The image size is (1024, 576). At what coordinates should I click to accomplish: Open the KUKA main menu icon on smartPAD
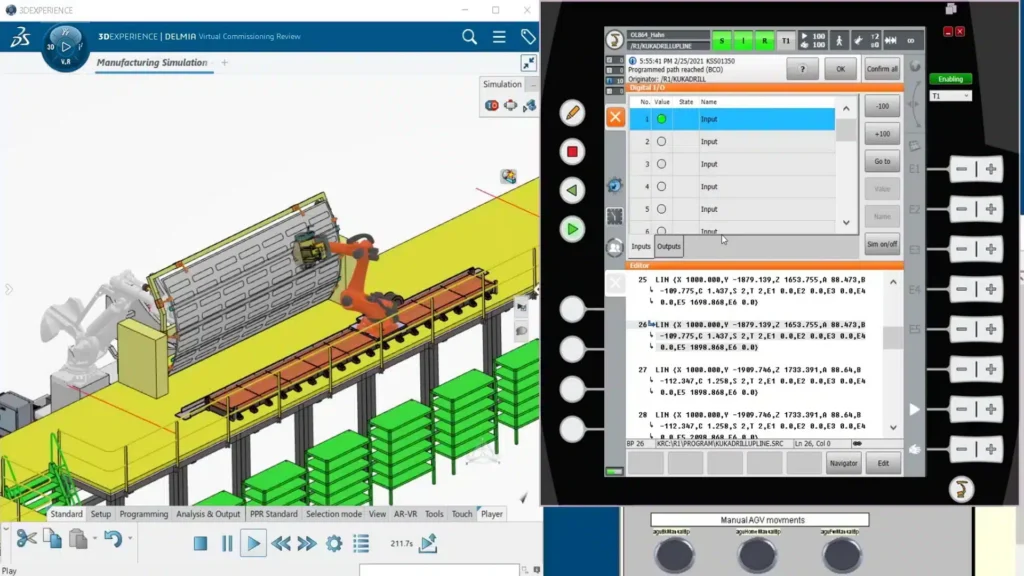pos(612,40)
